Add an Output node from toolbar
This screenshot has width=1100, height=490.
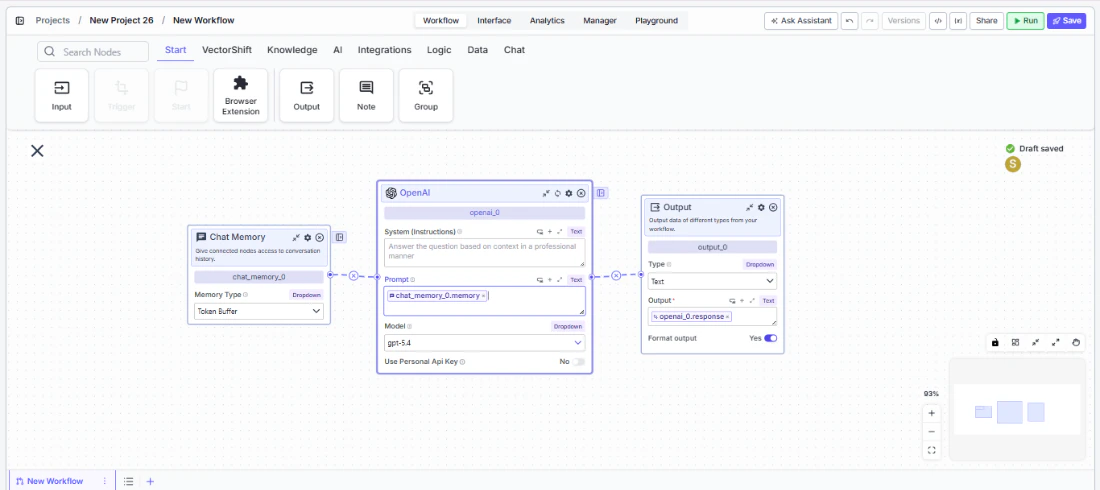pyautogui.click(x=307, y=95)
